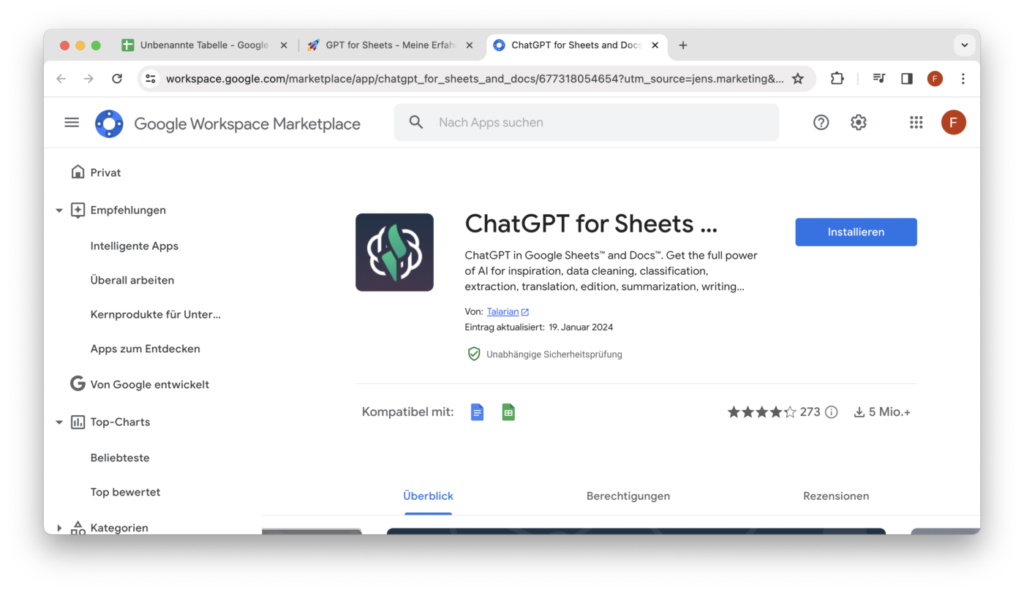Click the star rating display

click(761, 412)
